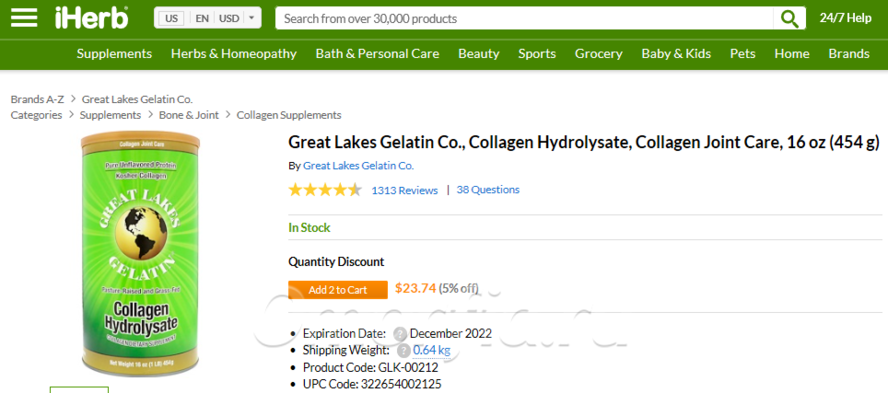Click the By Great Lakes Gelatin Co. brand link
The height and width of the screenshot is (393, 888).
click(358, 166)
